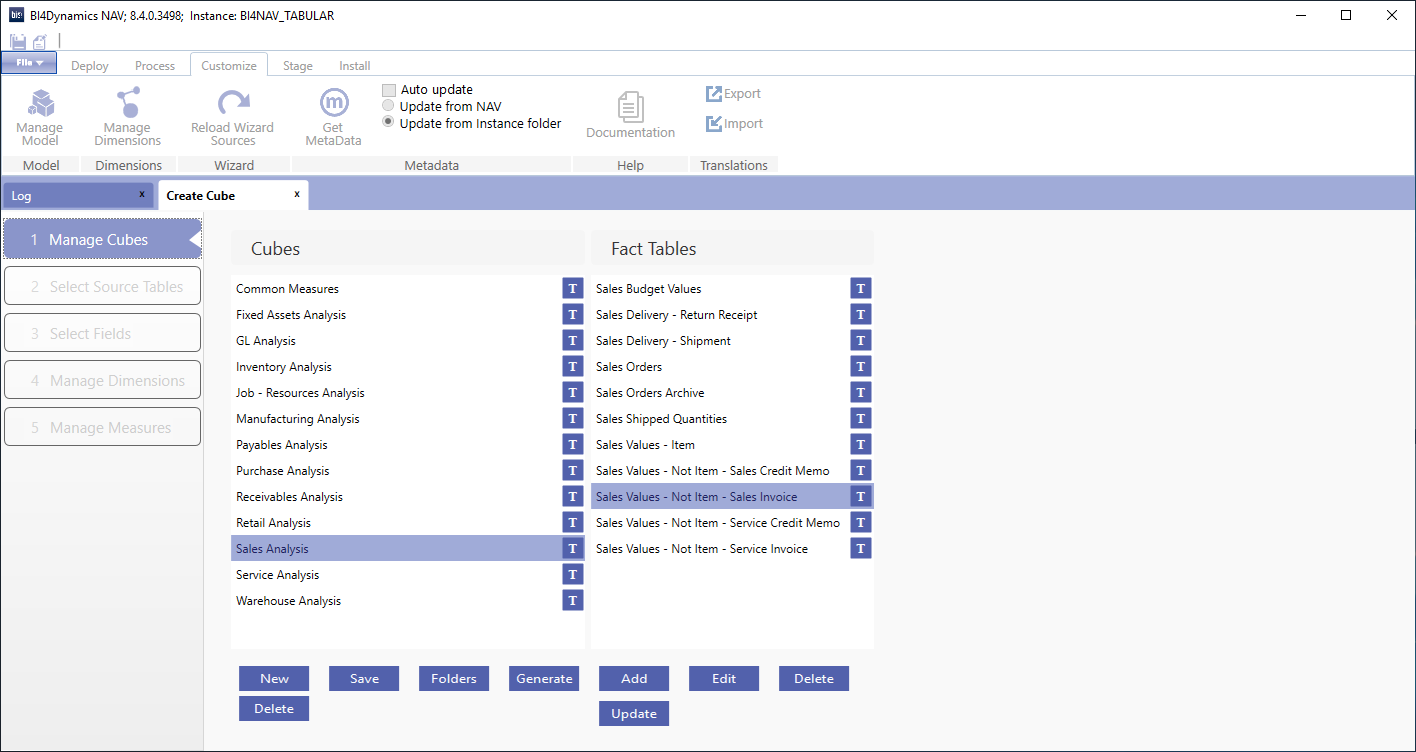Click the T icon beside Sales Shipped Quantities
The height and width of the screenshot is (752, 1416).
click(860, 419)
